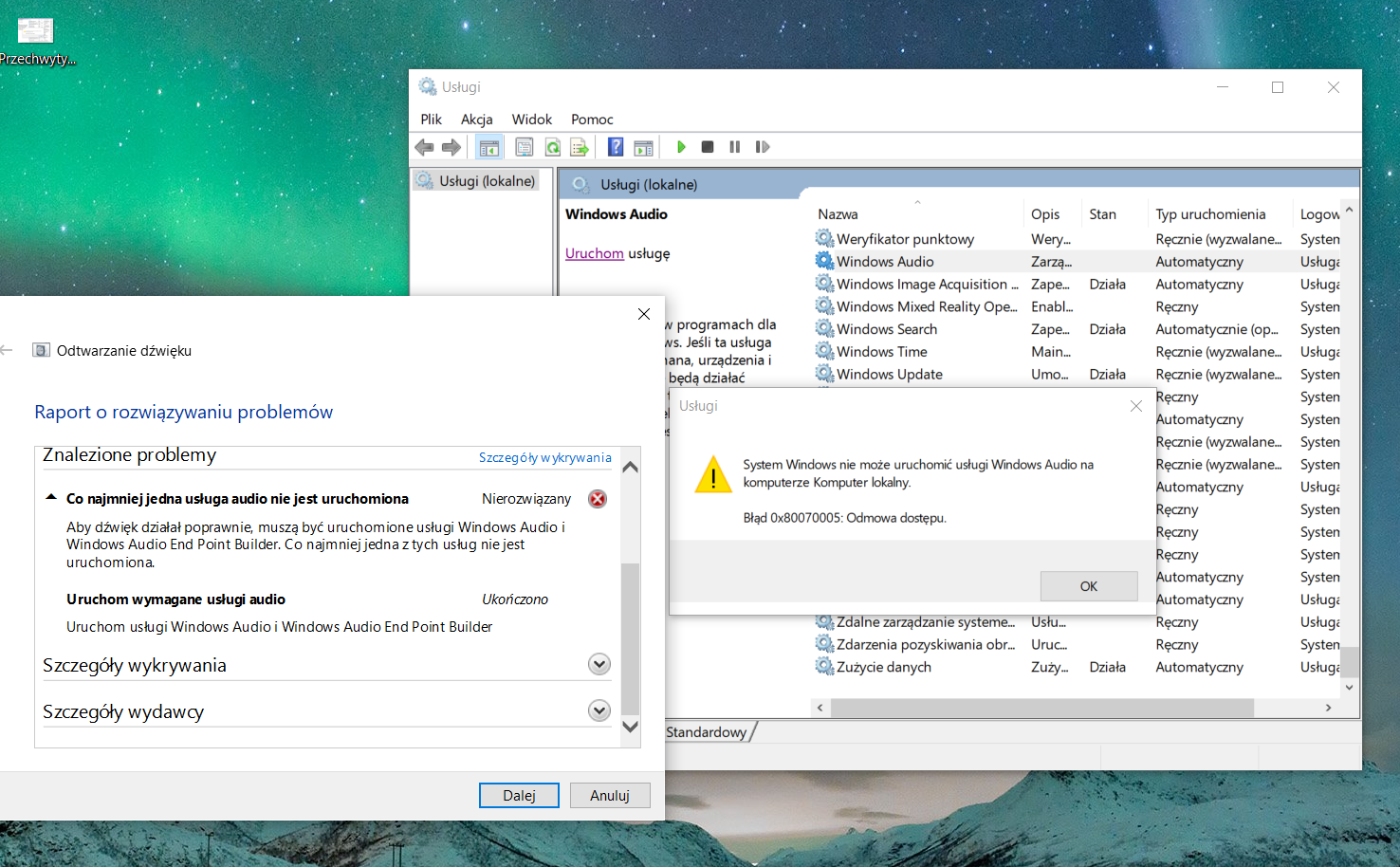Open the Widok menu
The width and height of the screenshot is (1400, 867).
pos(532,120)
